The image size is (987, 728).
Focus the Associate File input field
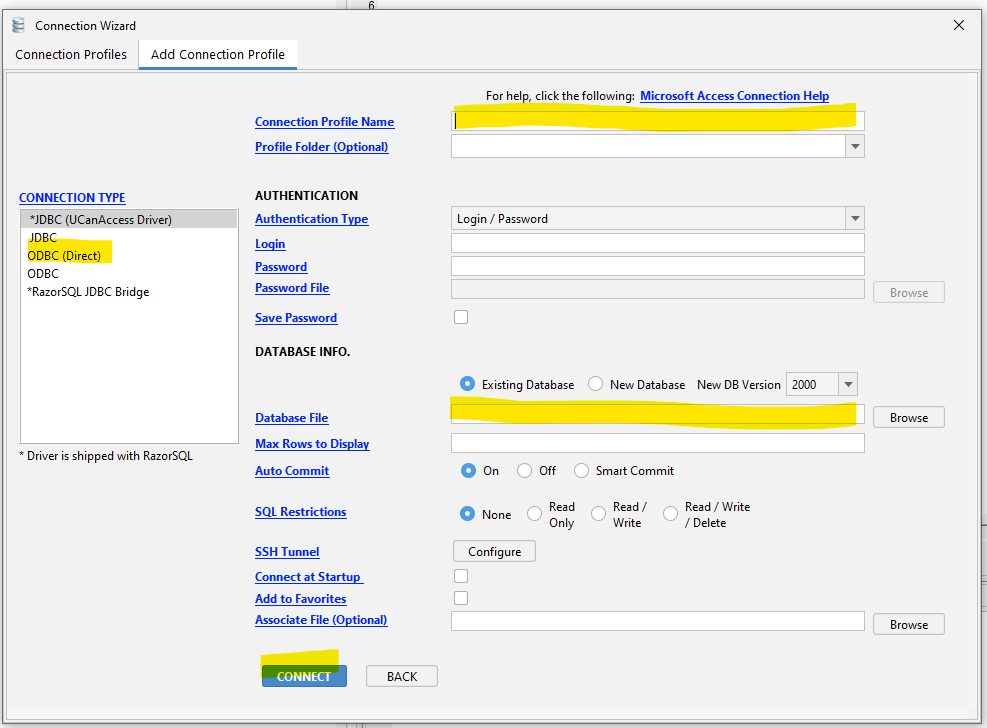(x=658, y=621)
